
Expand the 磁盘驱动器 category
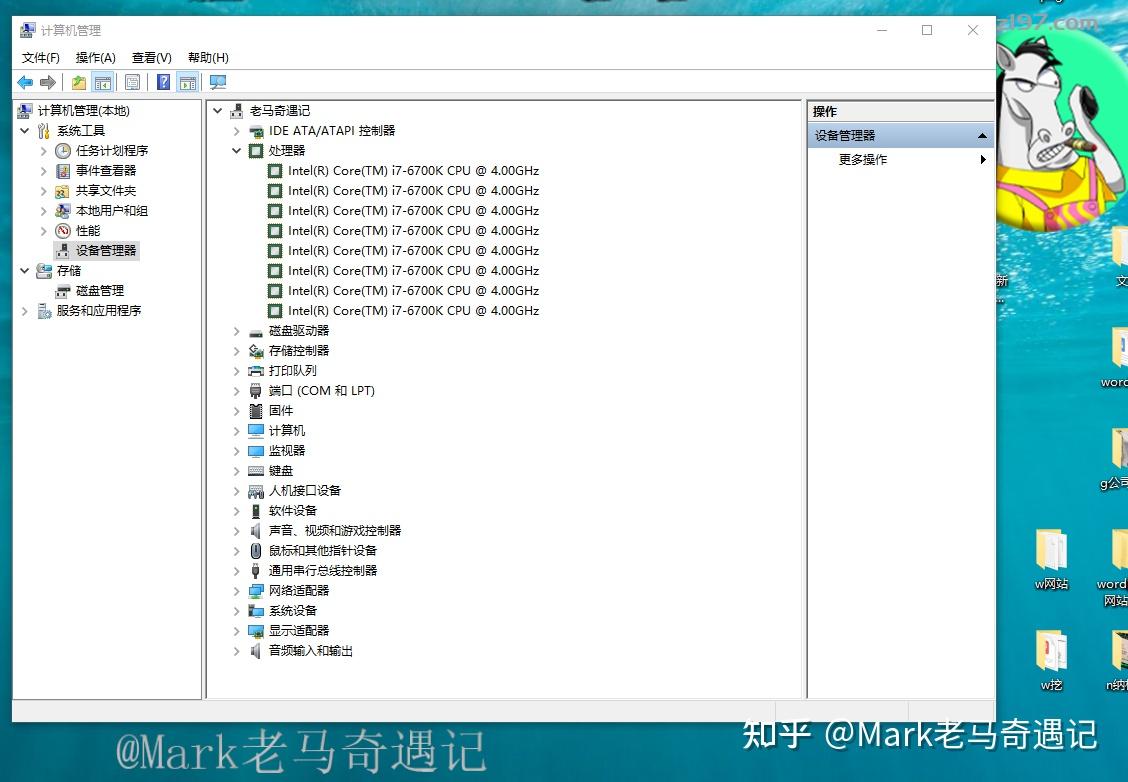tap(236, 331)
